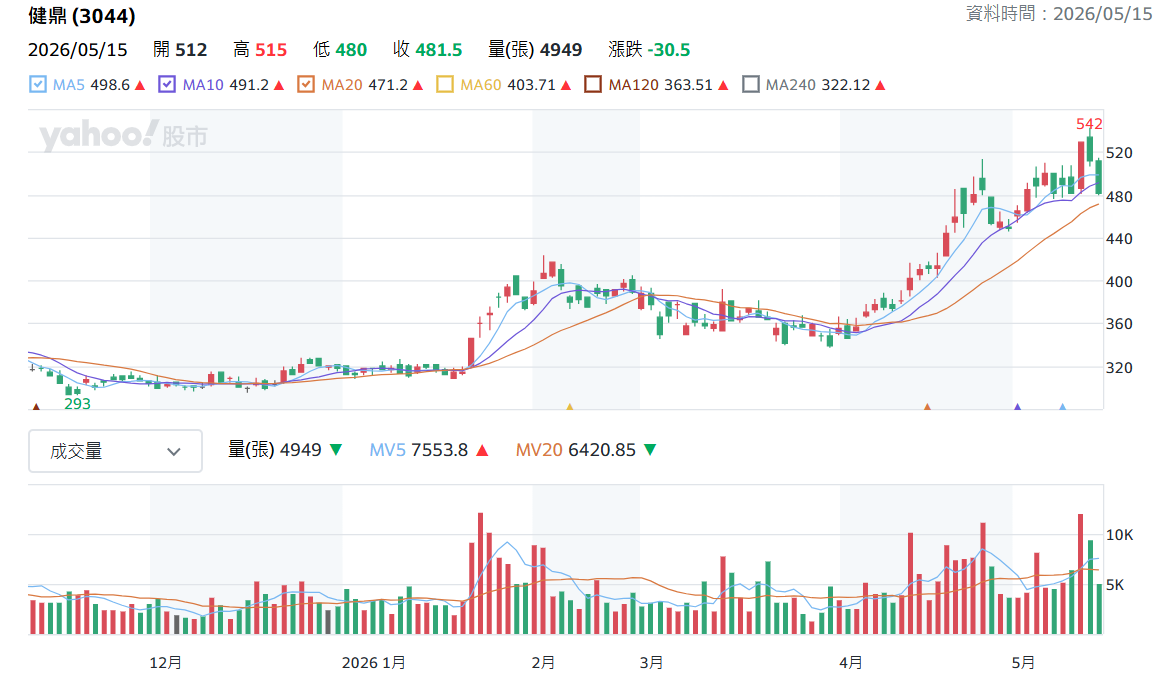Click the latest green candlestick at chart's right end
The image size is (1167, 685).
coord(1099,177)
